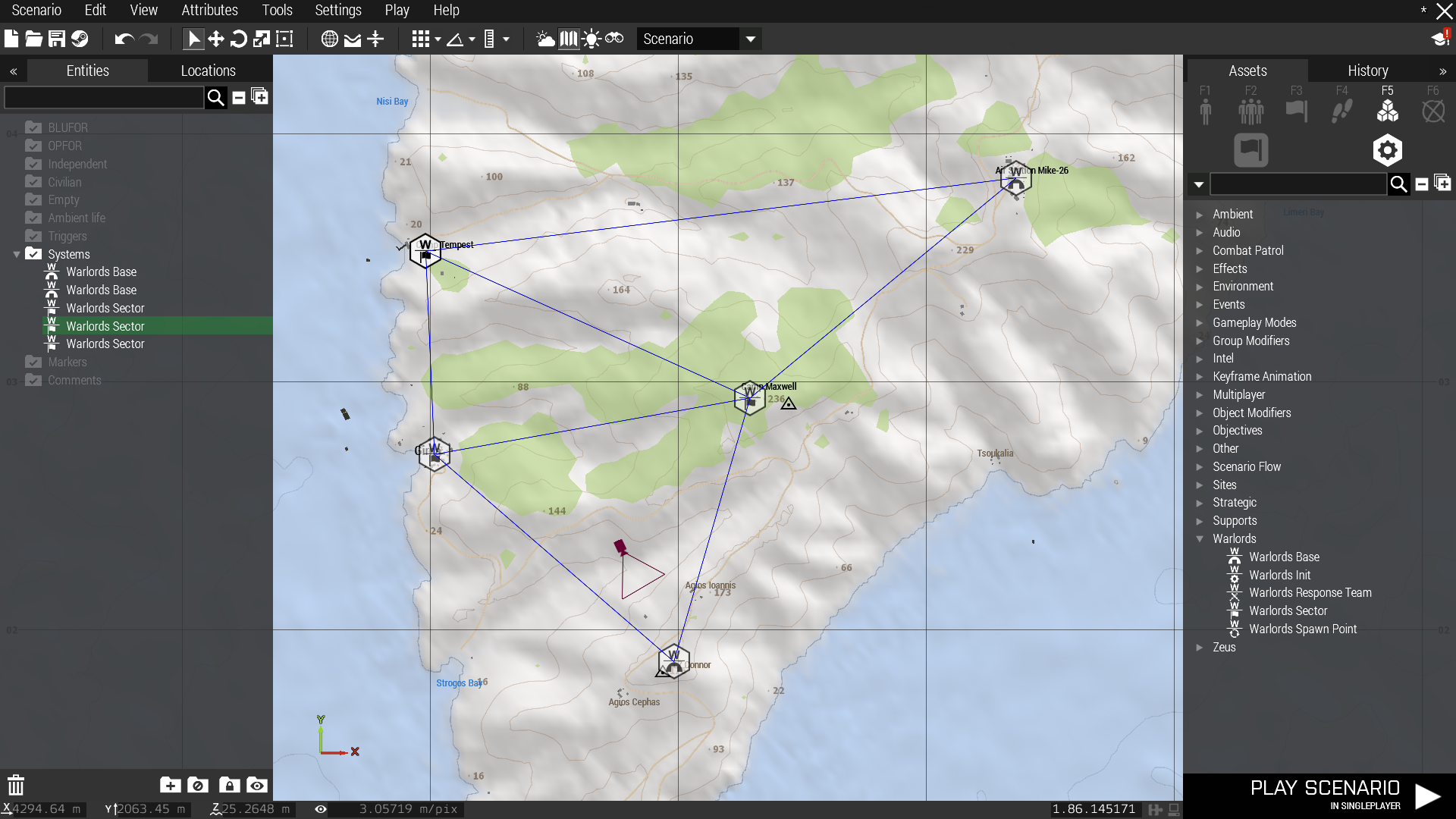The height and width of the screenshot is (819, 1456).
Task: Click the delete trash can icon
Action: 16,785
